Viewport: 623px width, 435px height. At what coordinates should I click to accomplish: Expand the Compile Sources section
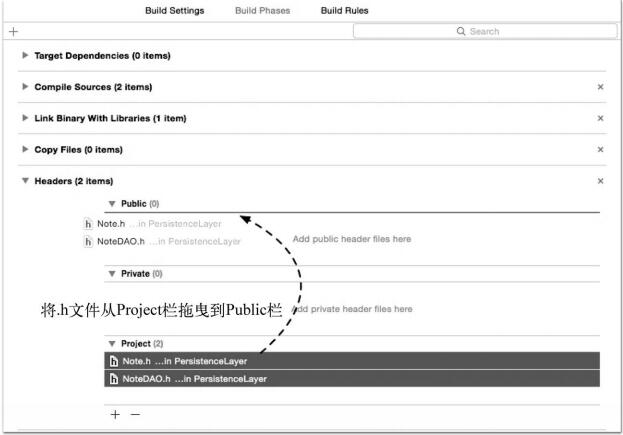click(25, 87)
